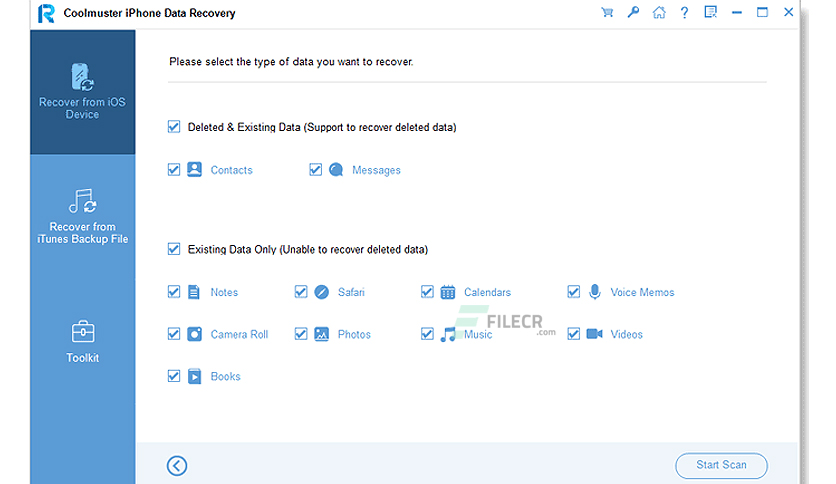Uncheck the Photos checkbox
Image resolution: width=836 pixels, height=484 pixels.
[301, 334]
